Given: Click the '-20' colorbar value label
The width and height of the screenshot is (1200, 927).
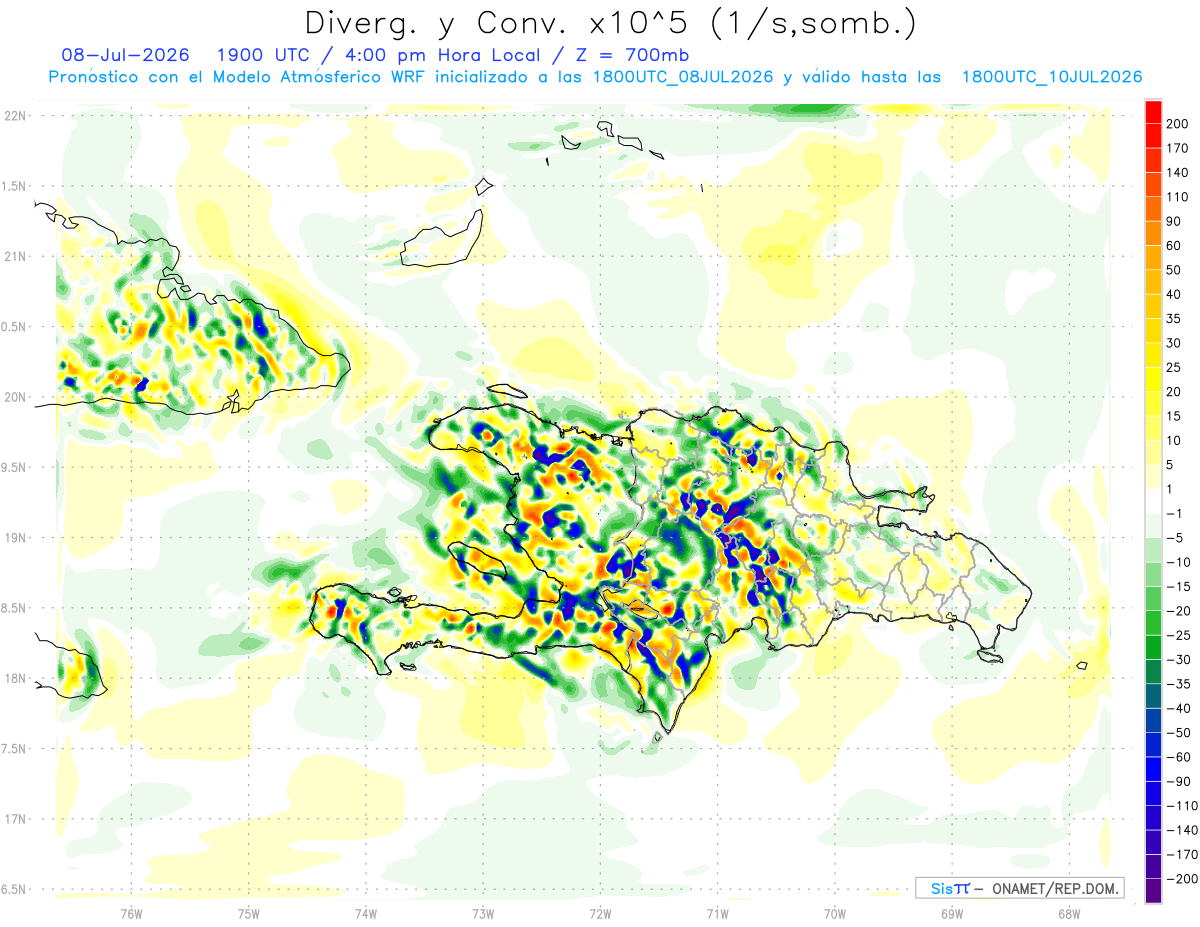Looking at the screenshot, I should (1178, 610).
